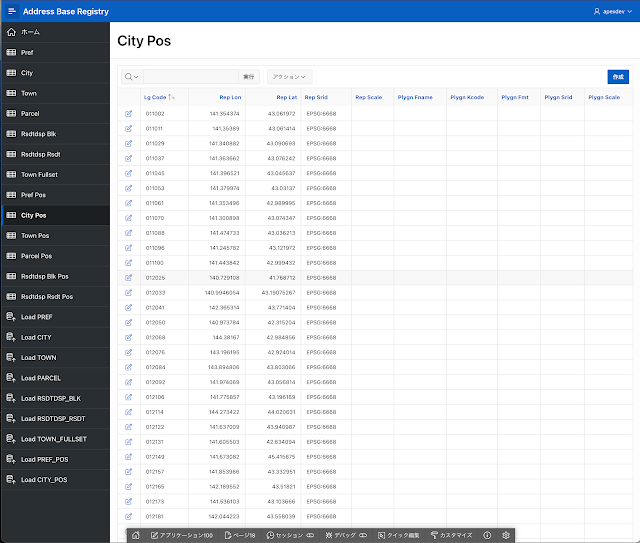Open アプリケーション100 in developer toolbar
Viewport: 640px width, 543px height.
point(182,535)
